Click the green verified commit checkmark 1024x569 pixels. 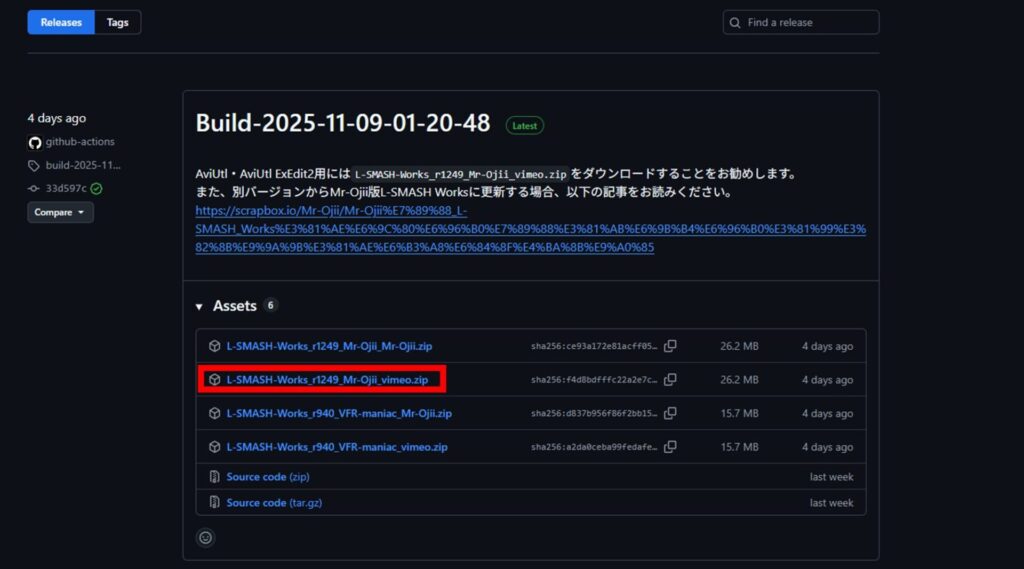pos(96,188)
